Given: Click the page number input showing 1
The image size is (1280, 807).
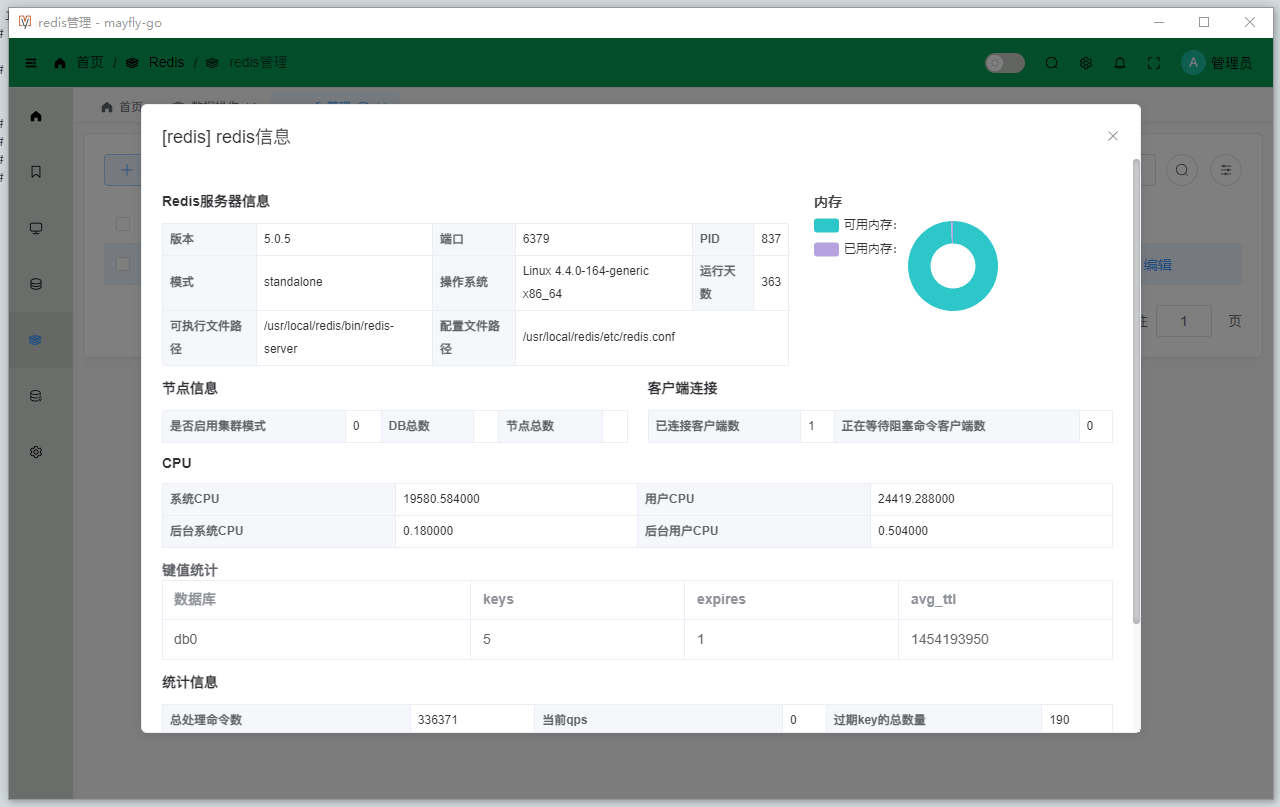Looking at the screenshot, I should tap(1184, 321).
